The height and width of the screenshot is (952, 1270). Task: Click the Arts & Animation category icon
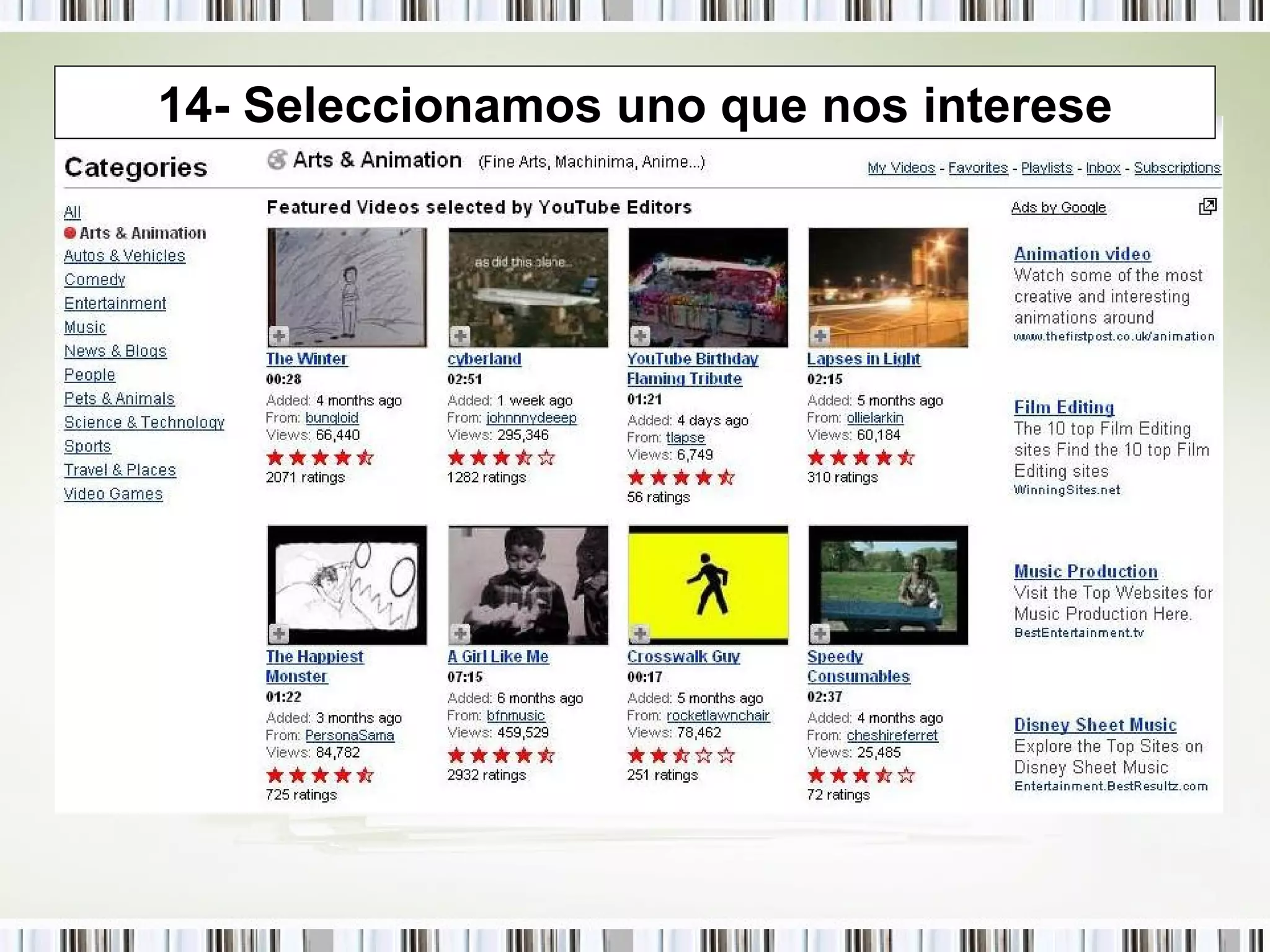pyautogui.click(x=277, y=160)
